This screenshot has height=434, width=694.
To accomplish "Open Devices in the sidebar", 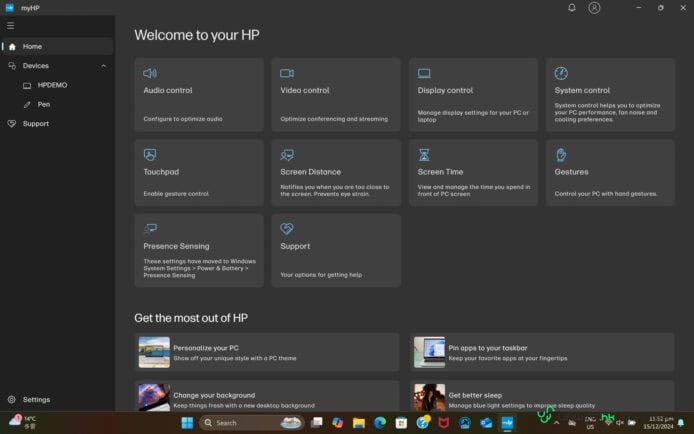I will [x=57, y=66].
